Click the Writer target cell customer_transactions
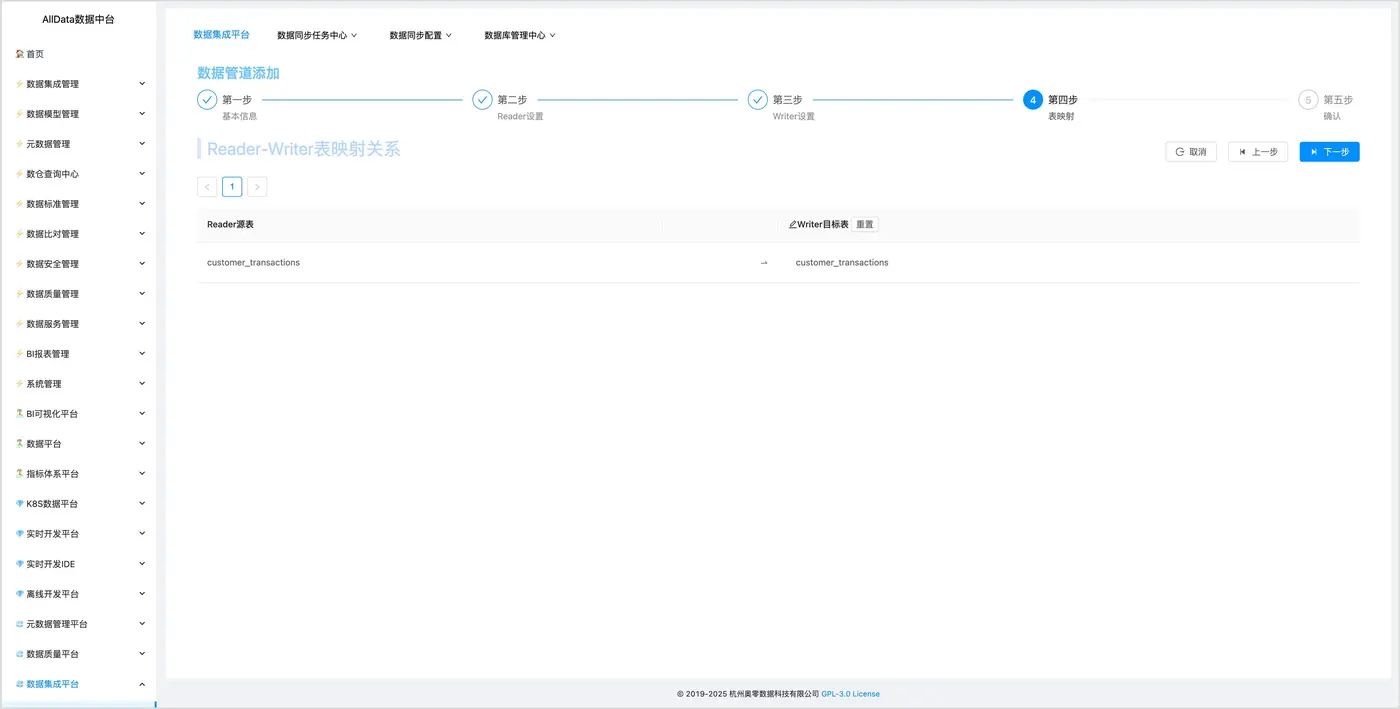This screenshot has height=709, width=1400. [842, 263]
